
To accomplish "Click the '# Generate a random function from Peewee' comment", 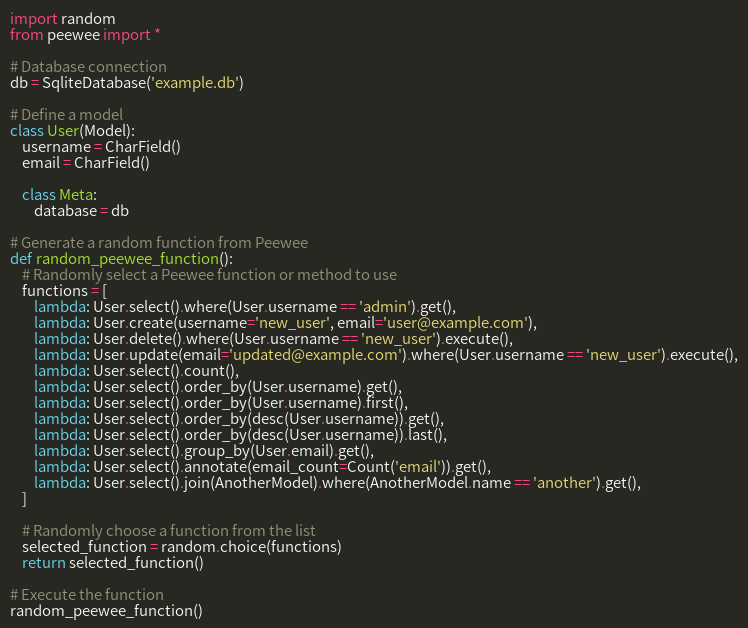I will pos(159,243).
